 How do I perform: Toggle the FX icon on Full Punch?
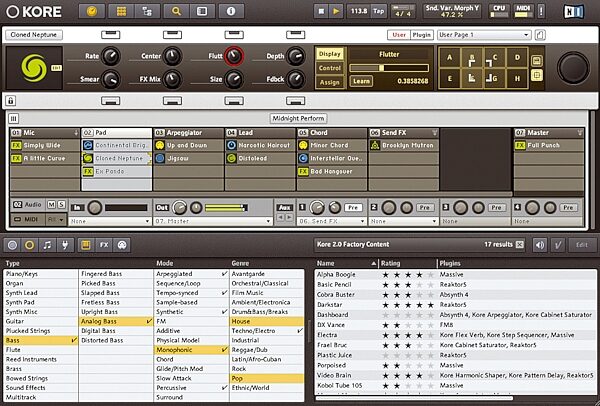520,145
